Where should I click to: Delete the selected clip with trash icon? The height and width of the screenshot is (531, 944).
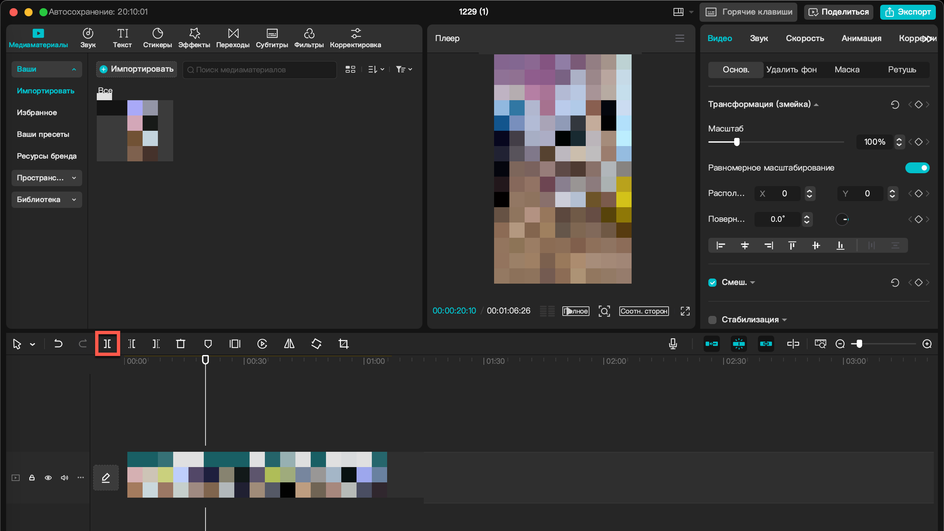181,344
